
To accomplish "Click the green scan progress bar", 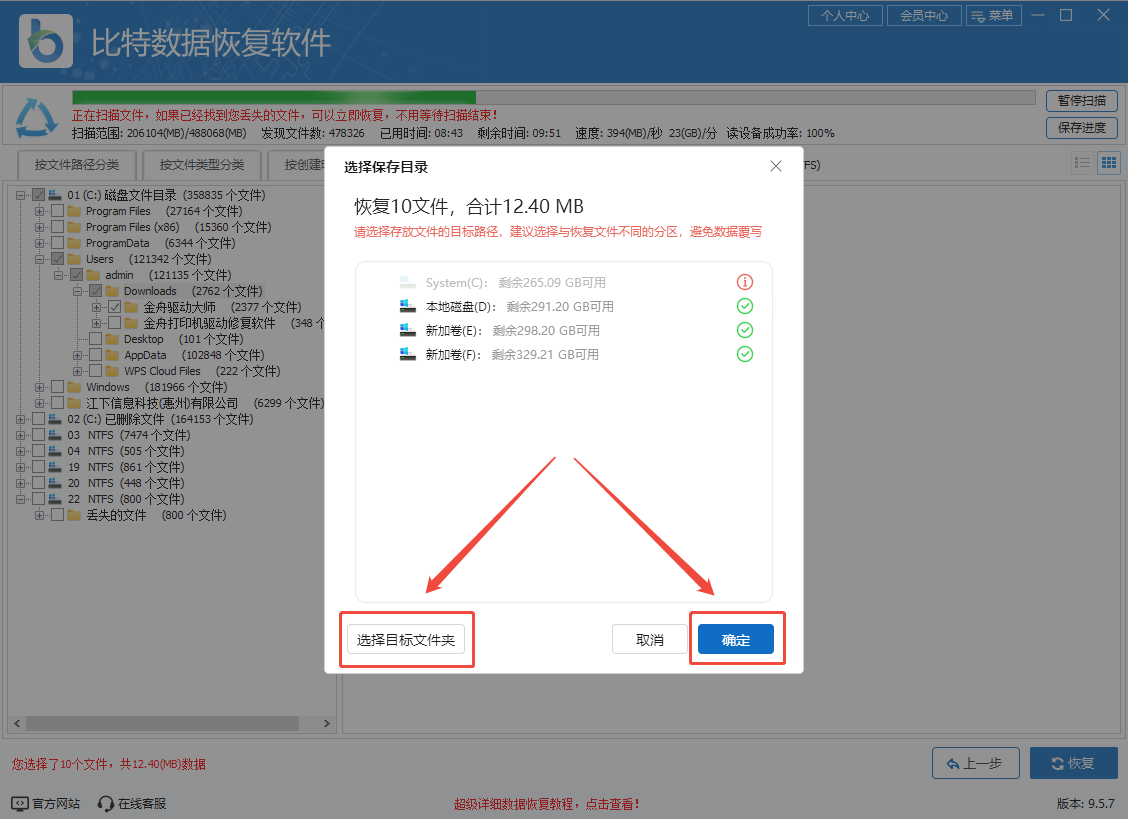I will tap(274, 98).
